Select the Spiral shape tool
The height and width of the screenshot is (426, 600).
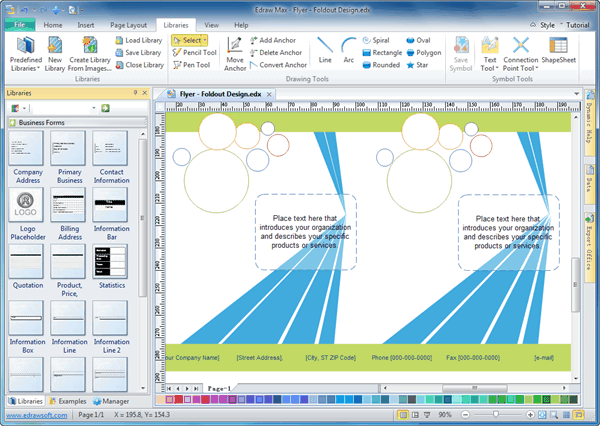(386, 40)
